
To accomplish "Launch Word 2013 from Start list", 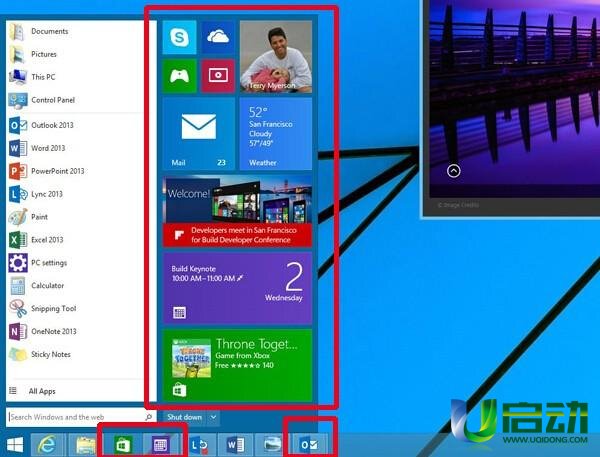I will coord(37,149).
